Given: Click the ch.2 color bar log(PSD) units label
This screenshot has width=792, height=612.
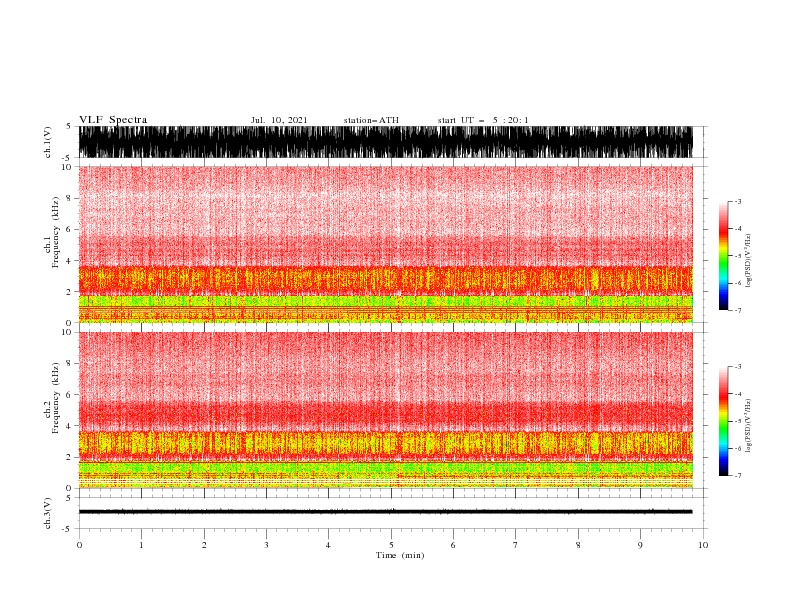Looking at the screenshot, I should [748, 426].
